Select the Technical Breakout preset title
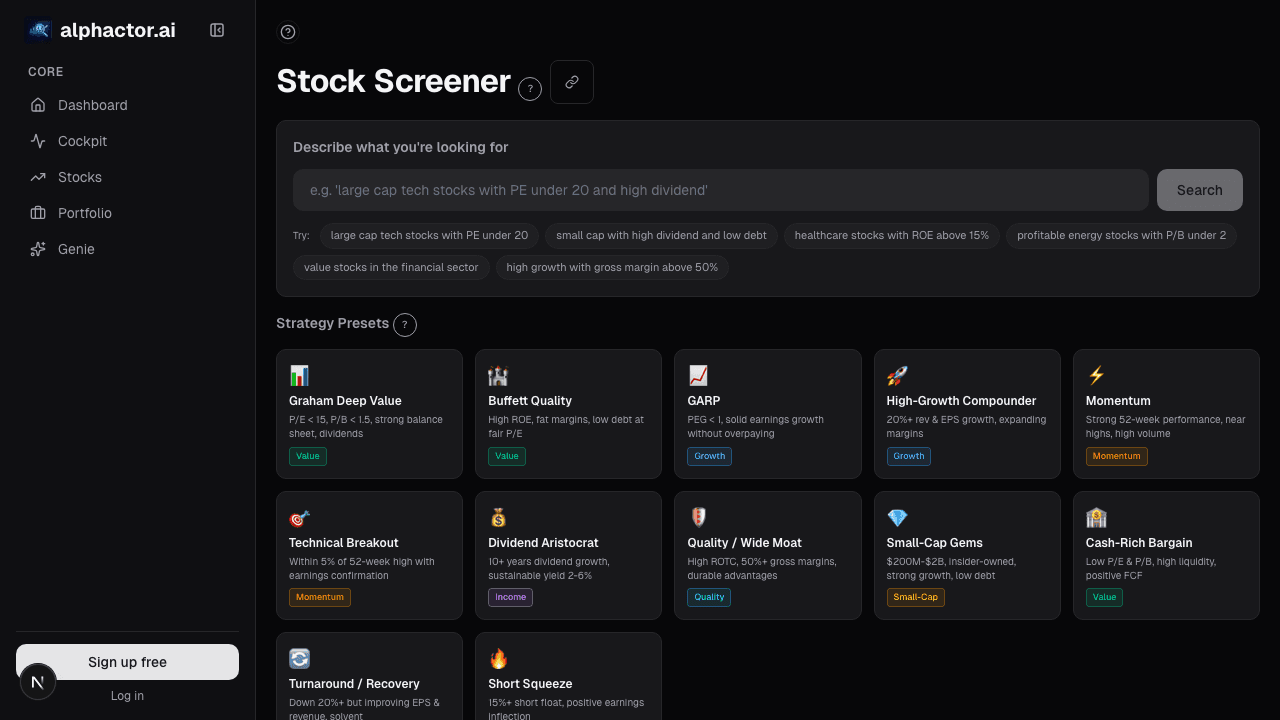 coord(343,543)
